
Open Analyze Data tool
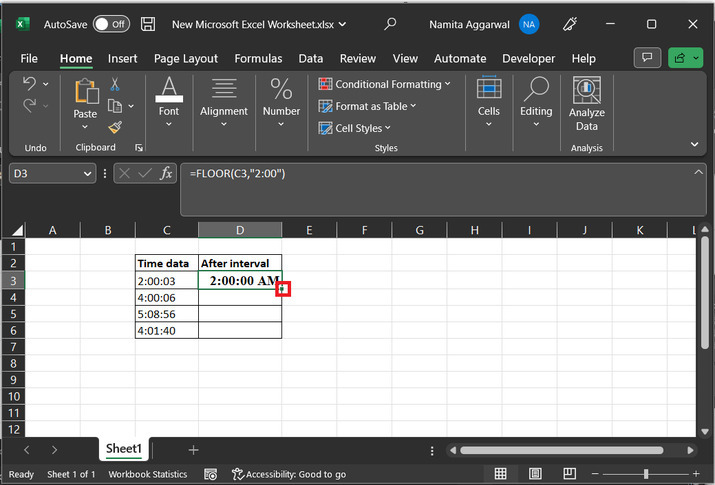click(587, 105)
